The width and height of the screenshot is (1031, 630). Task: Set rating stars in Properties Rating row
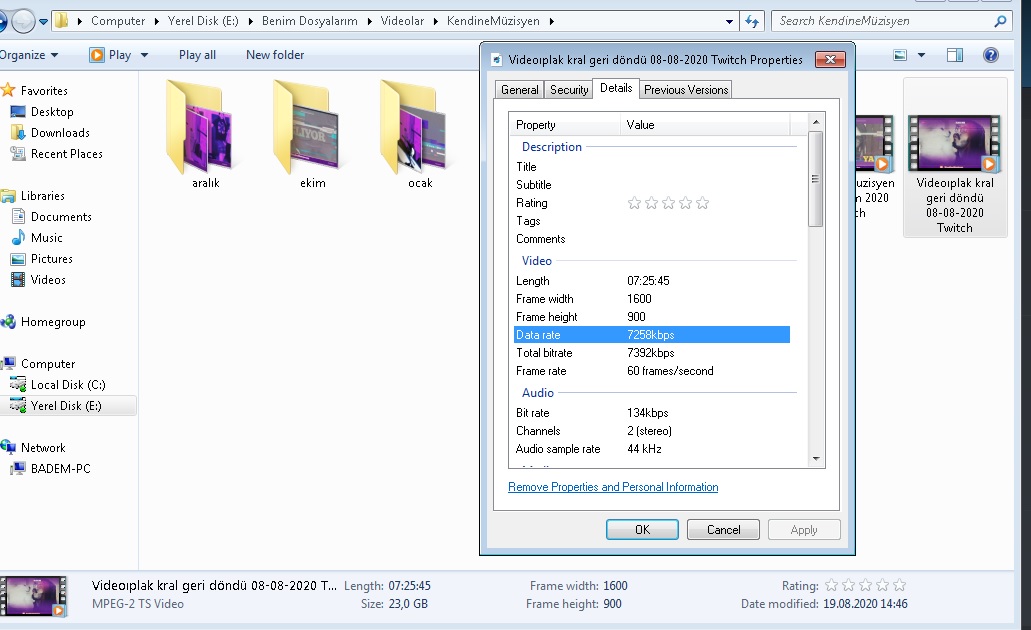[668, 203]
